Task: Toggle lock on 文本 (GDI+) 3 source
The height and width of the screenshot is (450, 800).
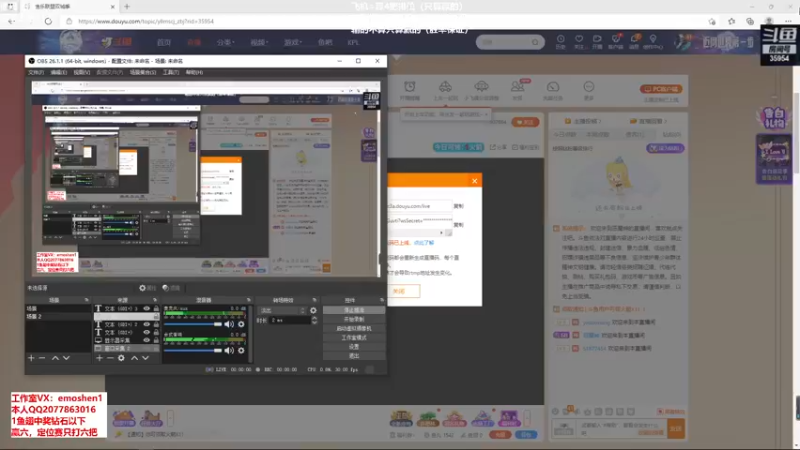Action: (156, 309)
